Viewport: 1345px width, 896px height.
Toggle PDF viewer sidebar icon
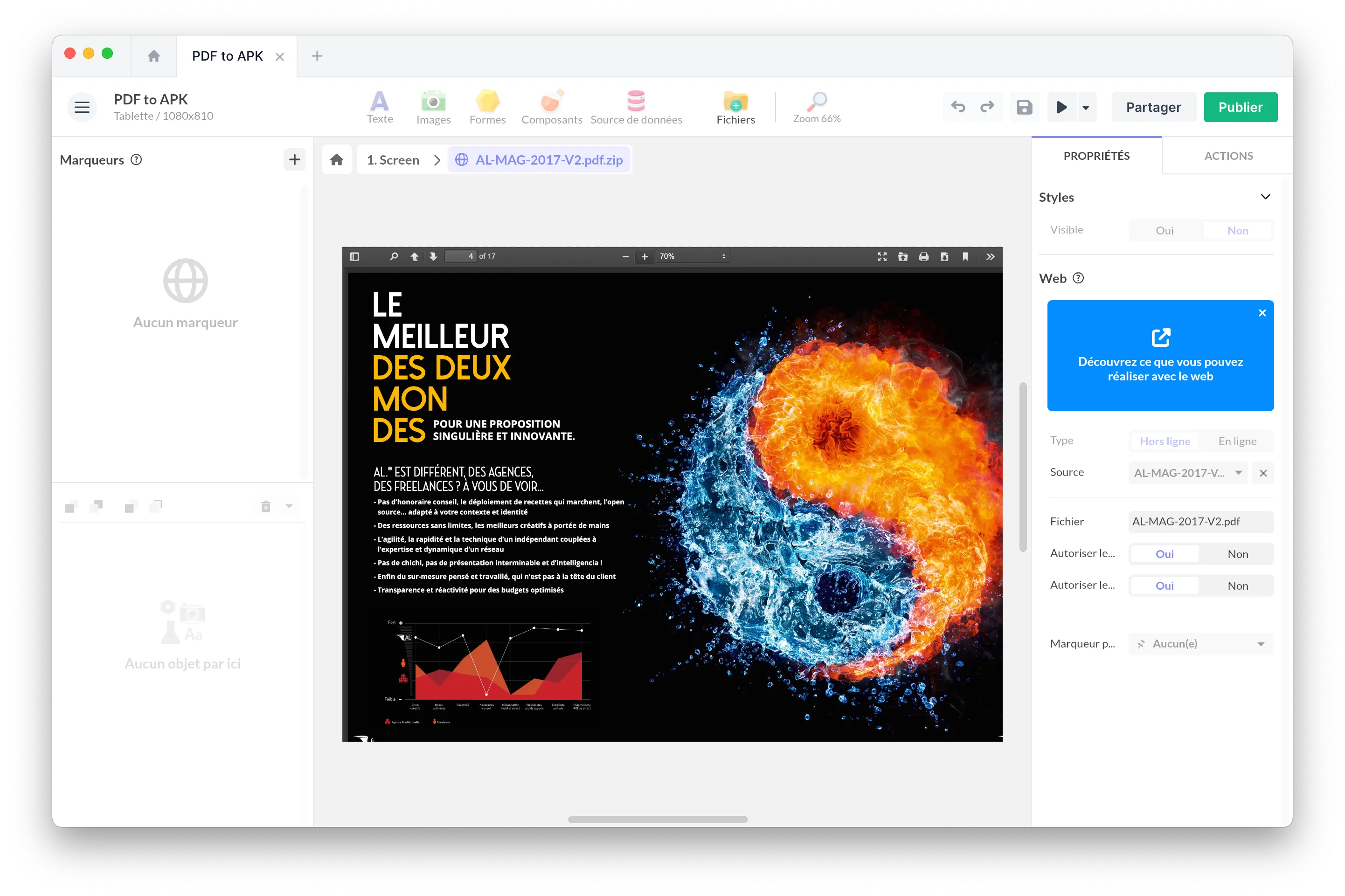[x=354, y=256]
